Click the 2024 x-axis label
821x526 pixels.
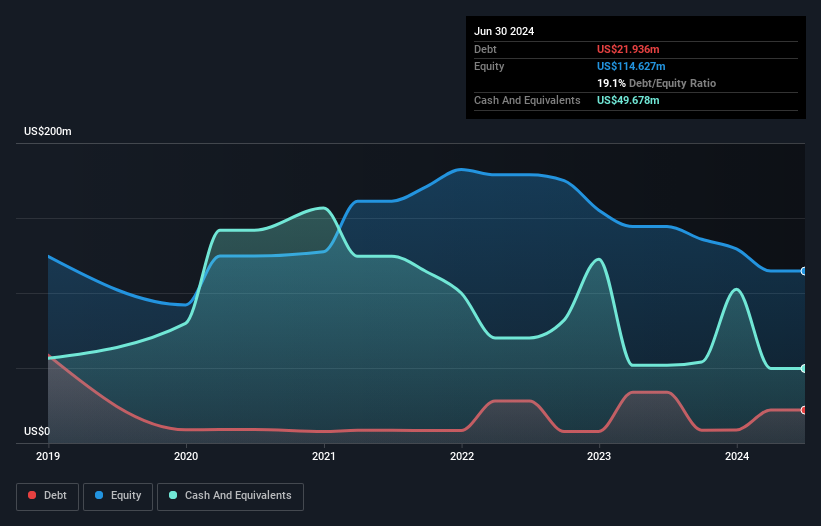[x=737, y=456]
